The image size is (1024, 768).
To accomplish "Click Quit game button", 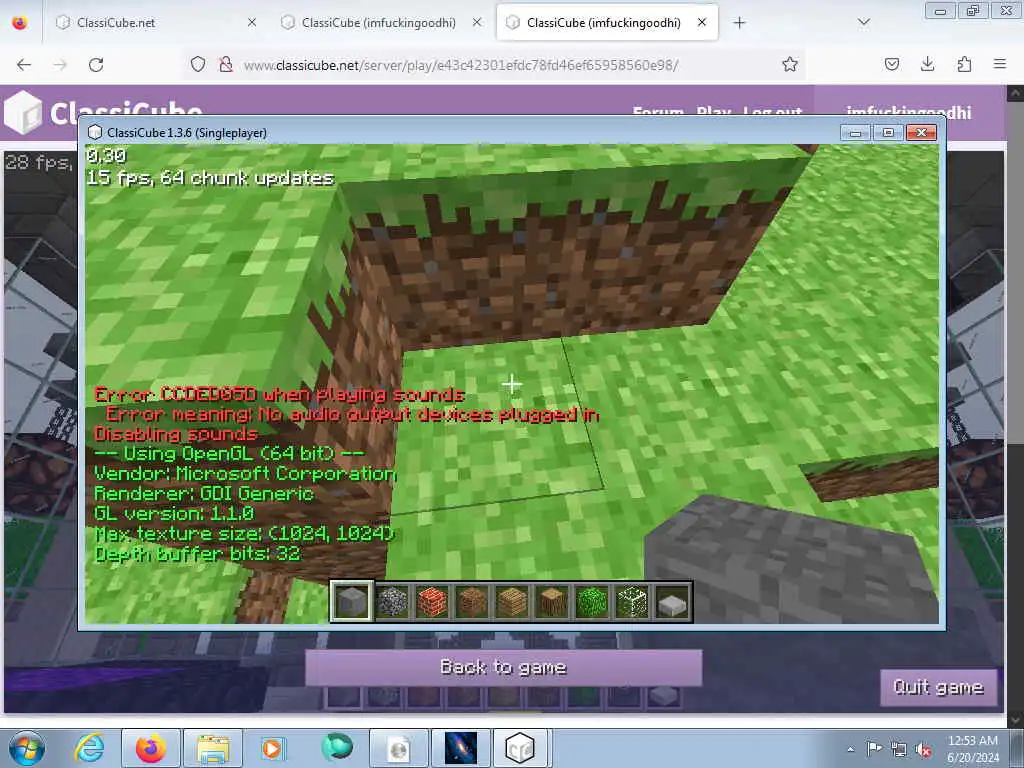I will click(x=938, y=687).
